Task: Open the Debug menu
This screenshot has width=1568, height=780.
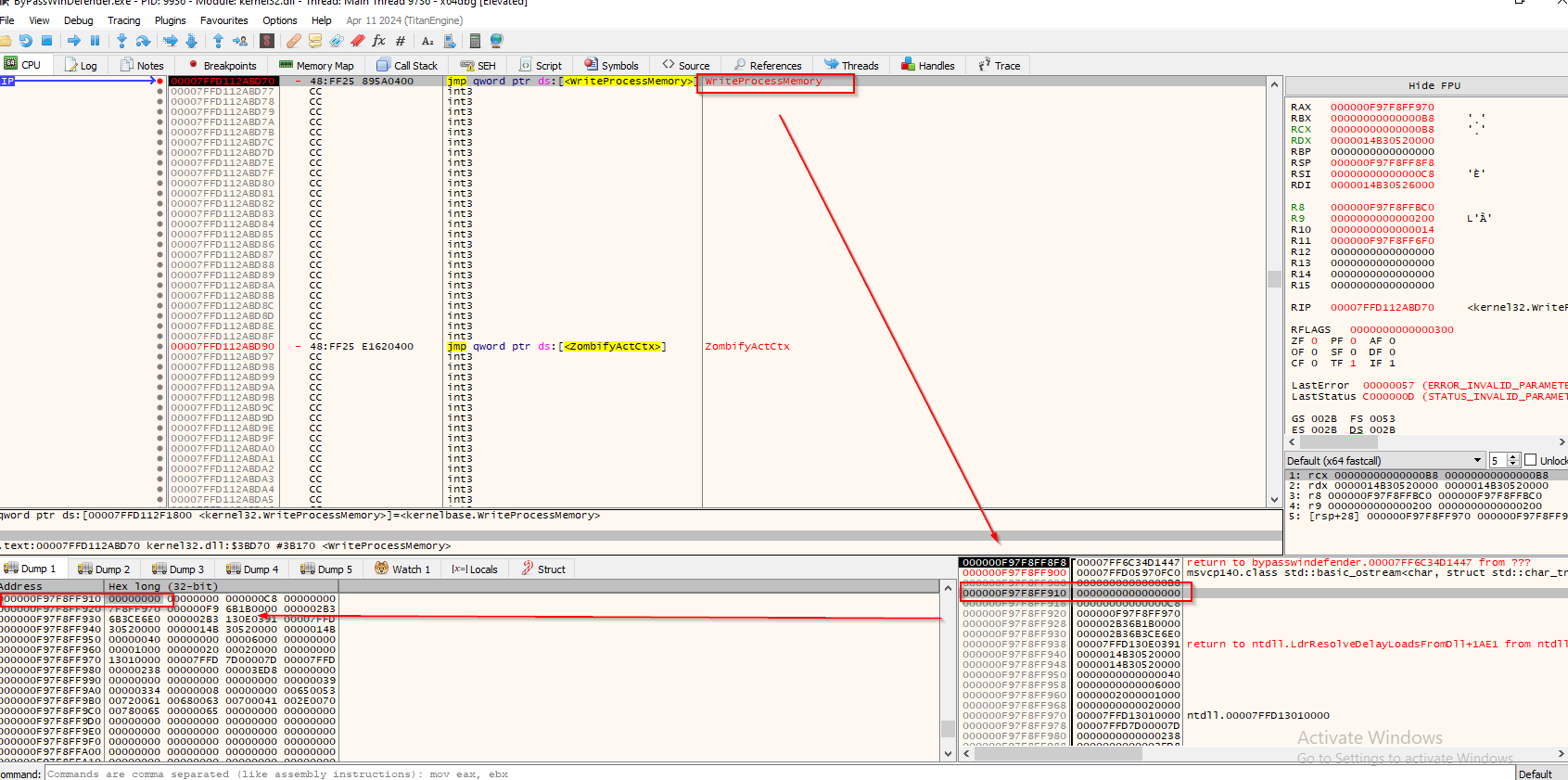Action: pyautogui.click(x=78, y=20)
